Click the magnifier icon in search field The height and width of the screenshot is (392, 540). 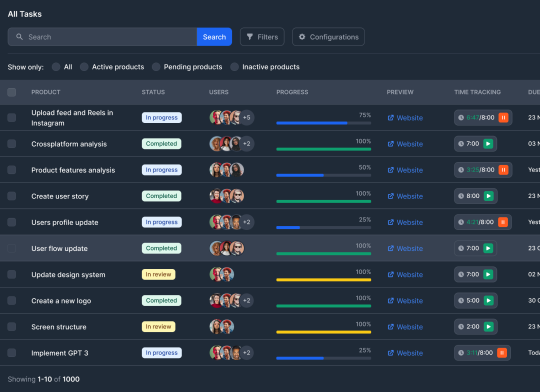(19, 37)
